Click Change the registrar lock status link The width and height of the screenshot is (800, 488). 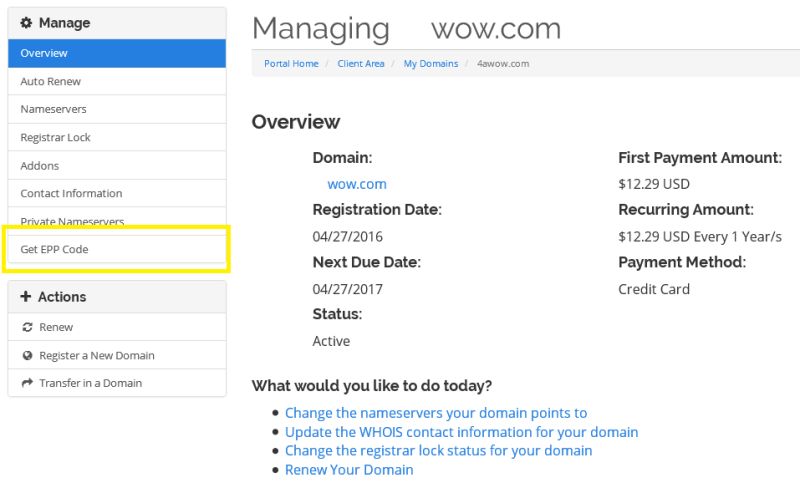pyautogui.click(x=438, y=451)
